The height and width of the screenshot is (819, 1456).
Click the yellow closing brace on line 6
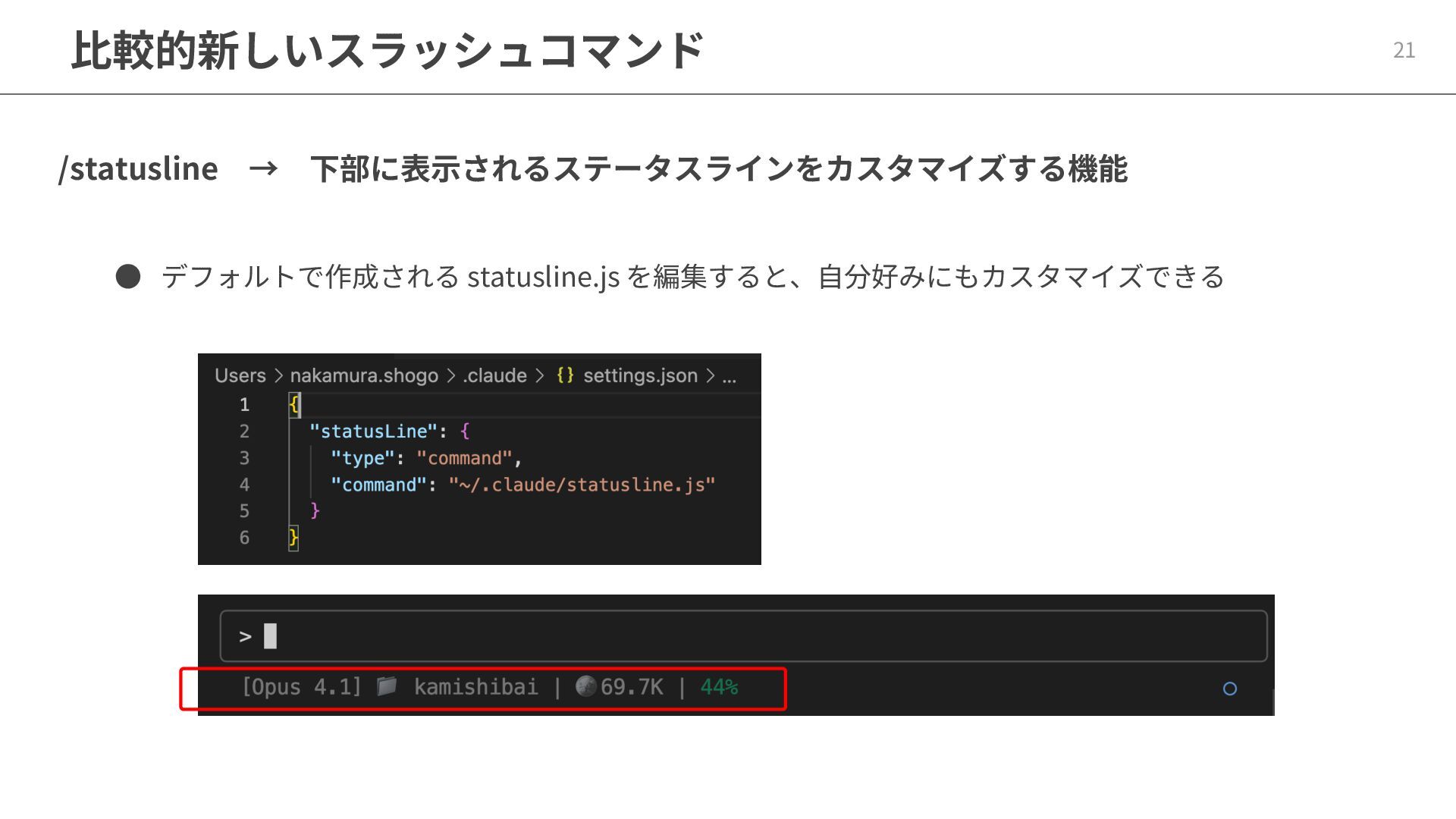coord(293,538)
